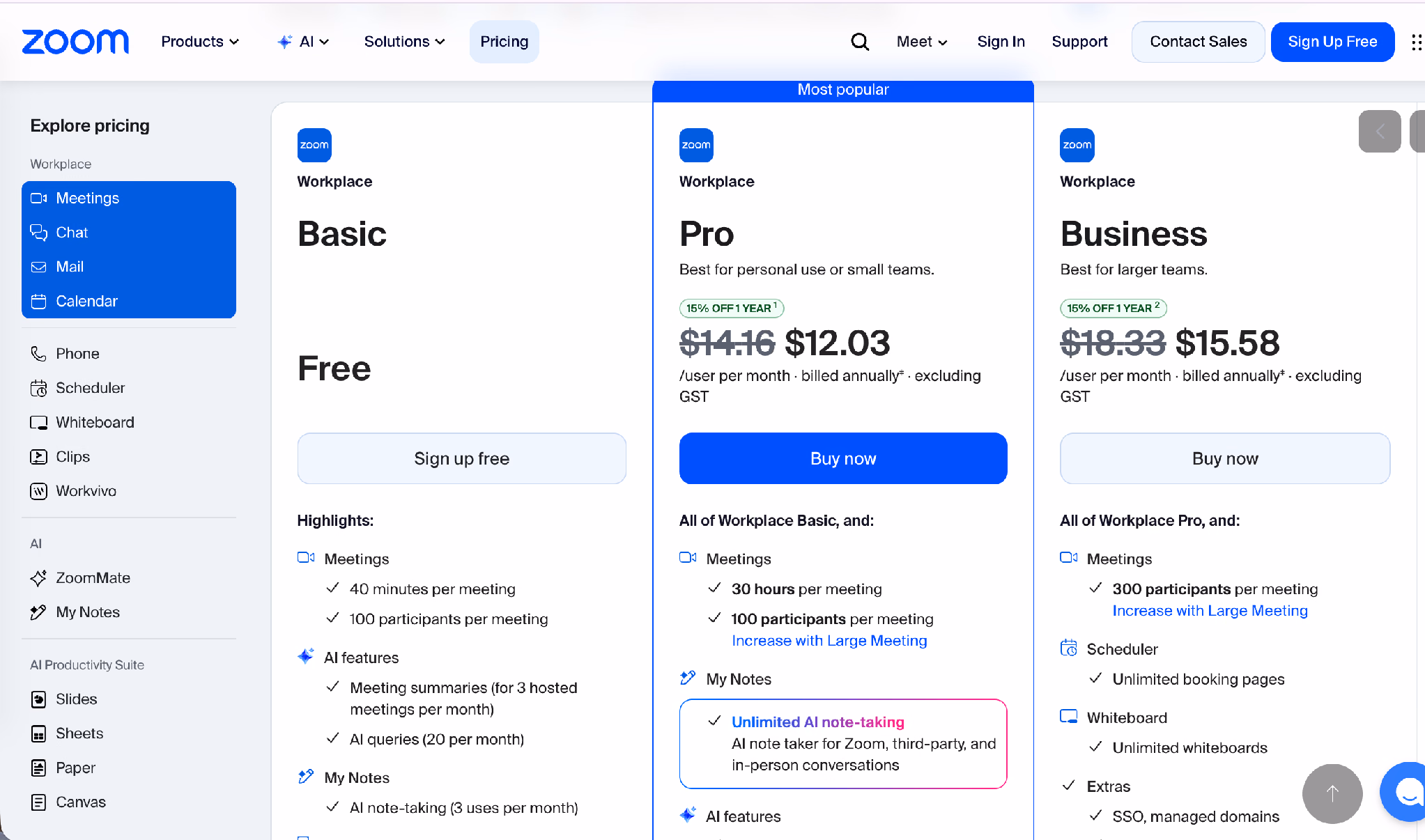Image resolution: width=1425 pixels, height=840 pixels.
Task: Click the Unlimited AI note-taking highlight
Action: [843, 744]
